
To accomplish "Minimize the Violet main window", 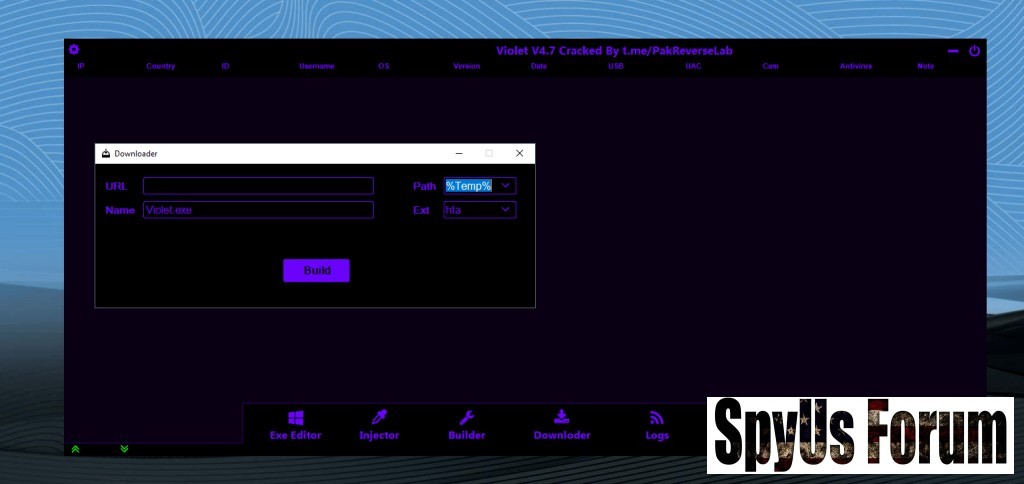I will (953, 51).
